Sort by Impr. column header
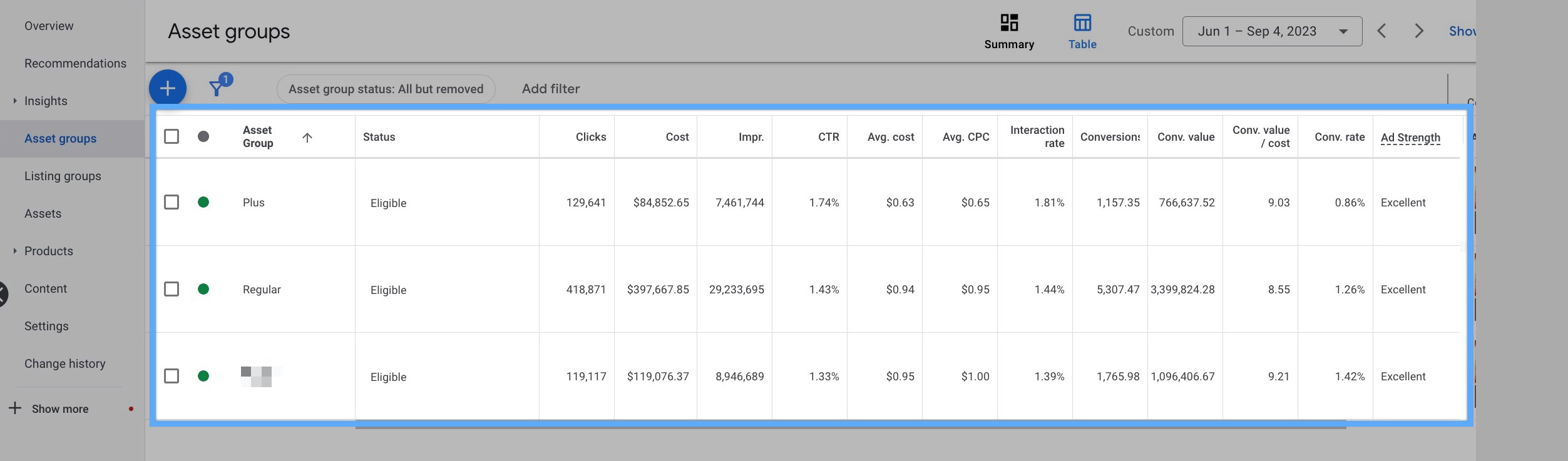This screenshot has height=461, width=1568. [x=751, y=137]
